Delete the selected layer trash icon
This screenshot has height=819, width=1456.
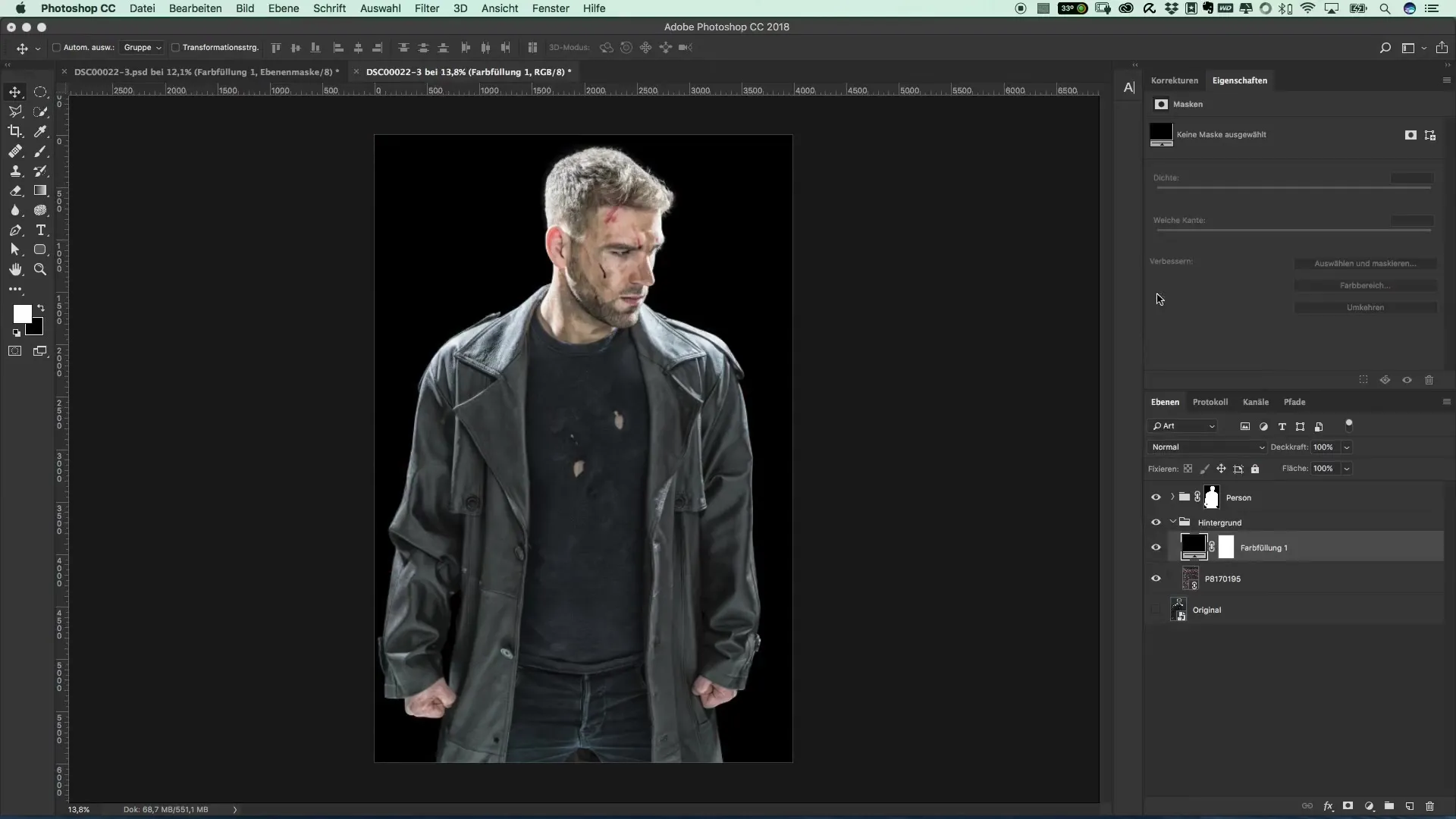[x=1430, y=806]
